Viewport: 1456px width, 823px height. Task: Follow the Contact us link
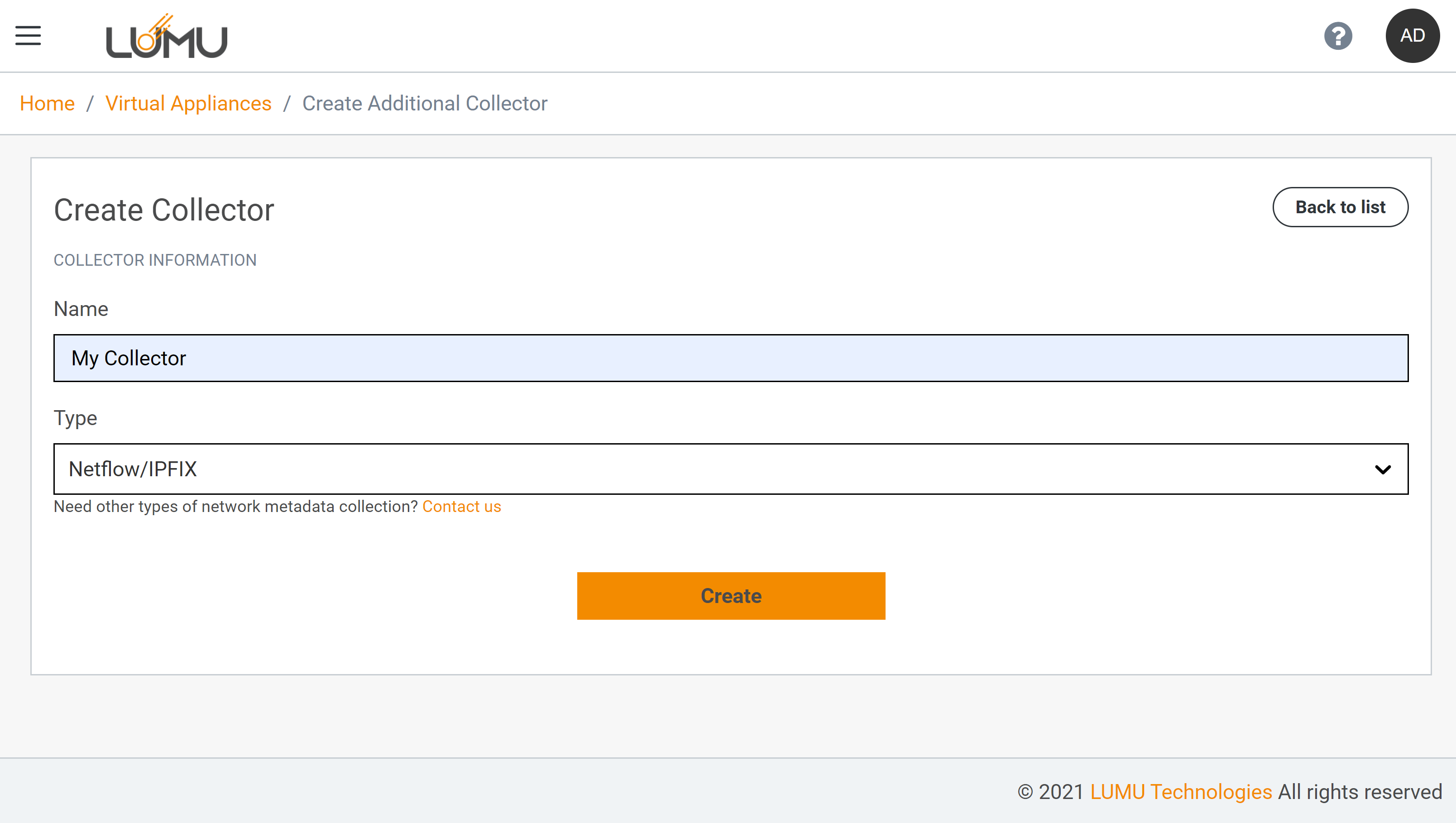pos(461,507)
